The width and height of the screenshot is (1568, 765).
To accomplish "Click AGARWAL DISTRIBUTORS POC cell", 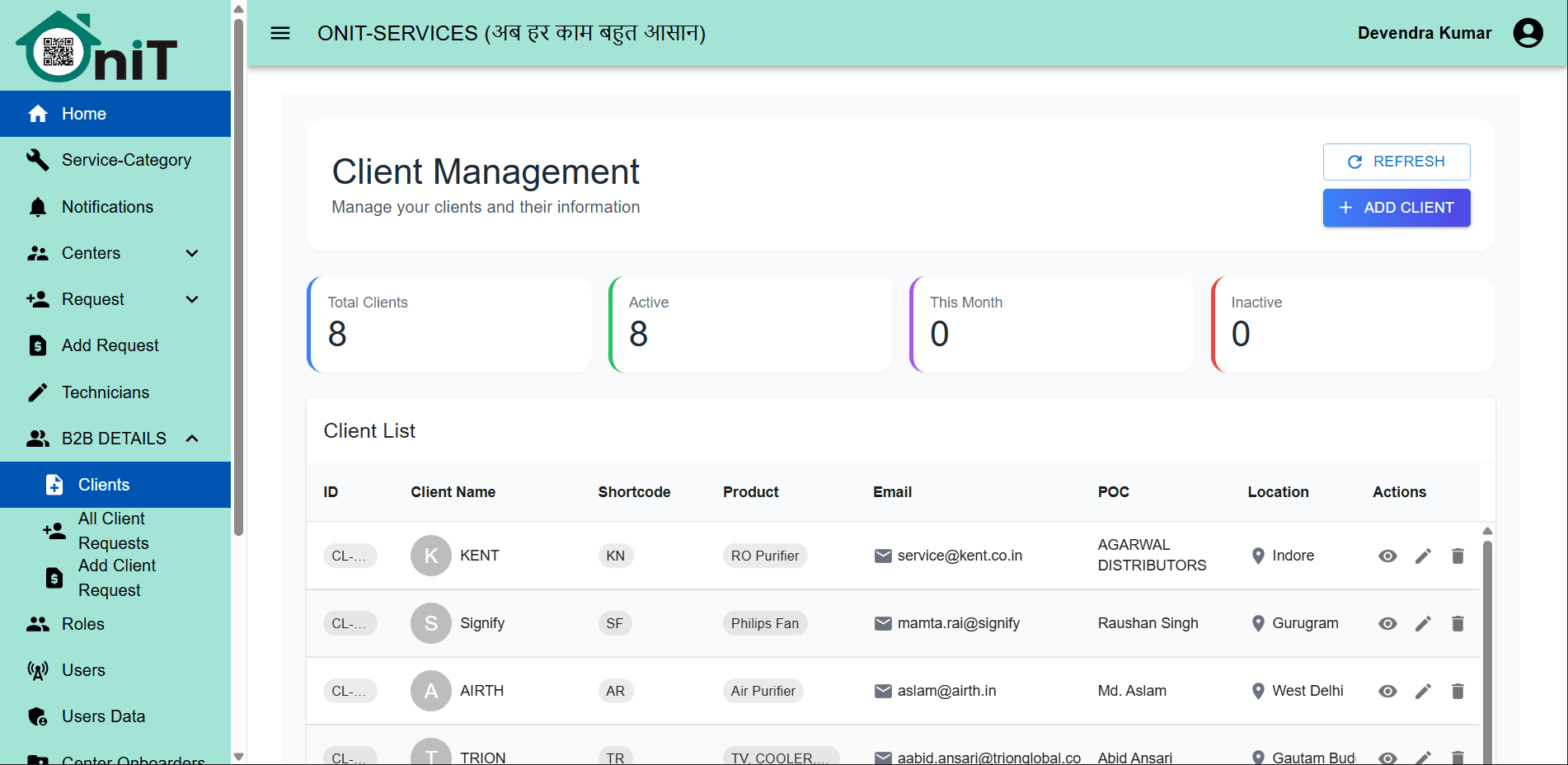I will pos(1152,555).
